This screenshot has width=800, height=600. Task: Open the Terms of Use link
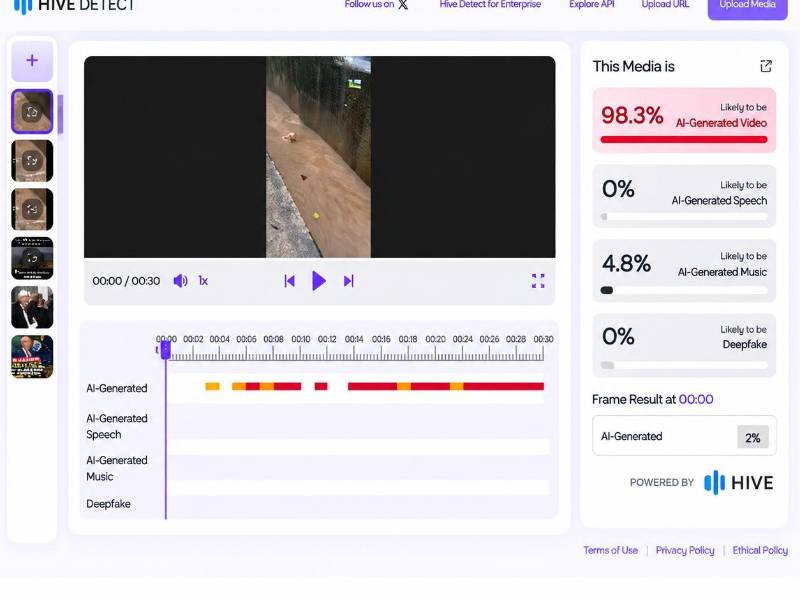point(610,550)
